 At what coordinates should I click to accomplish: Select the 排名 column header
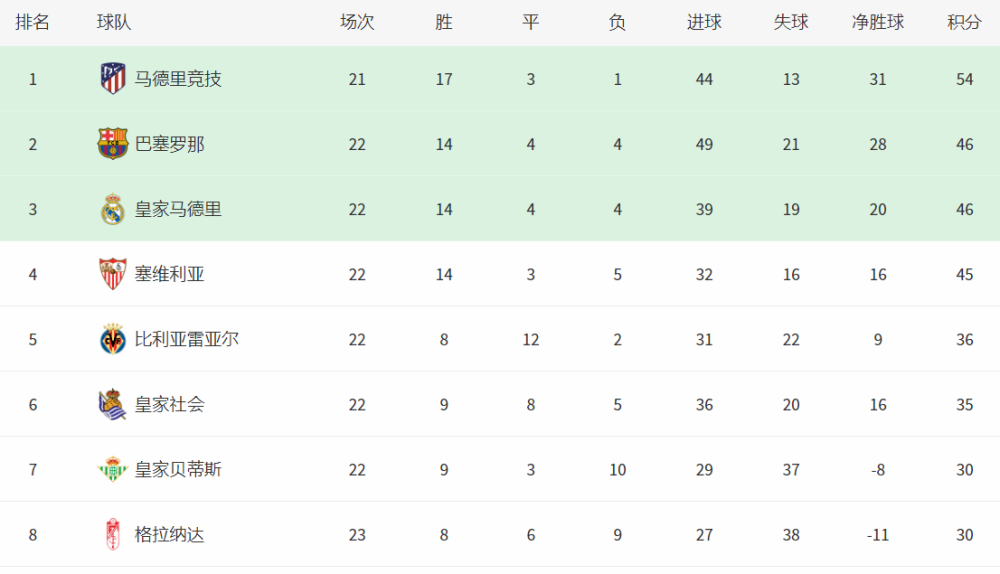(x=33, y=22)
